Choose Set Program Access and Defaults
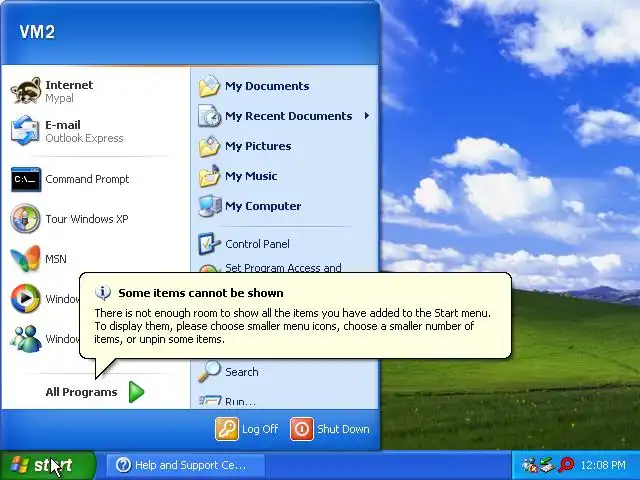Viewport: 640px width, 480px height. 283,268
